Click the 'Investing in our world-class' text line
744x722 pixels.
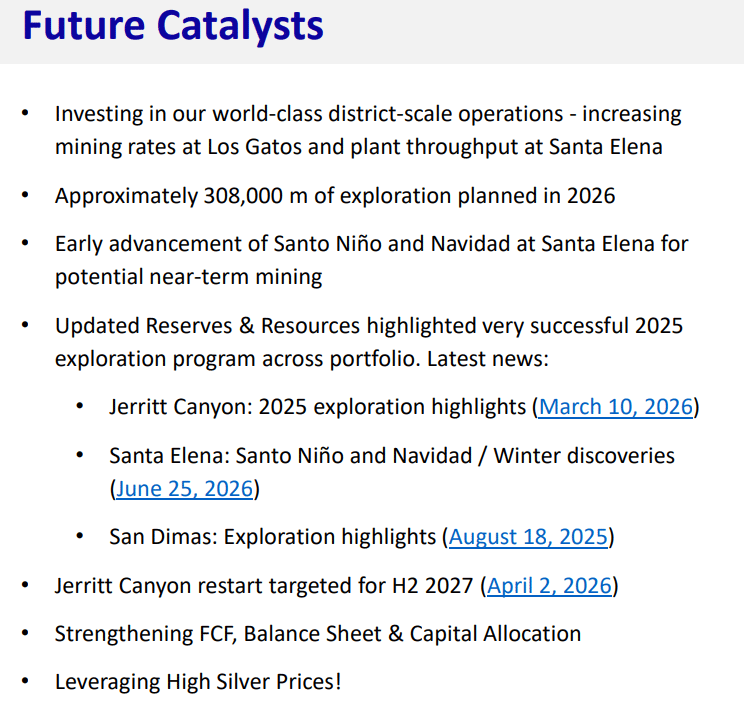pos(368,114)
